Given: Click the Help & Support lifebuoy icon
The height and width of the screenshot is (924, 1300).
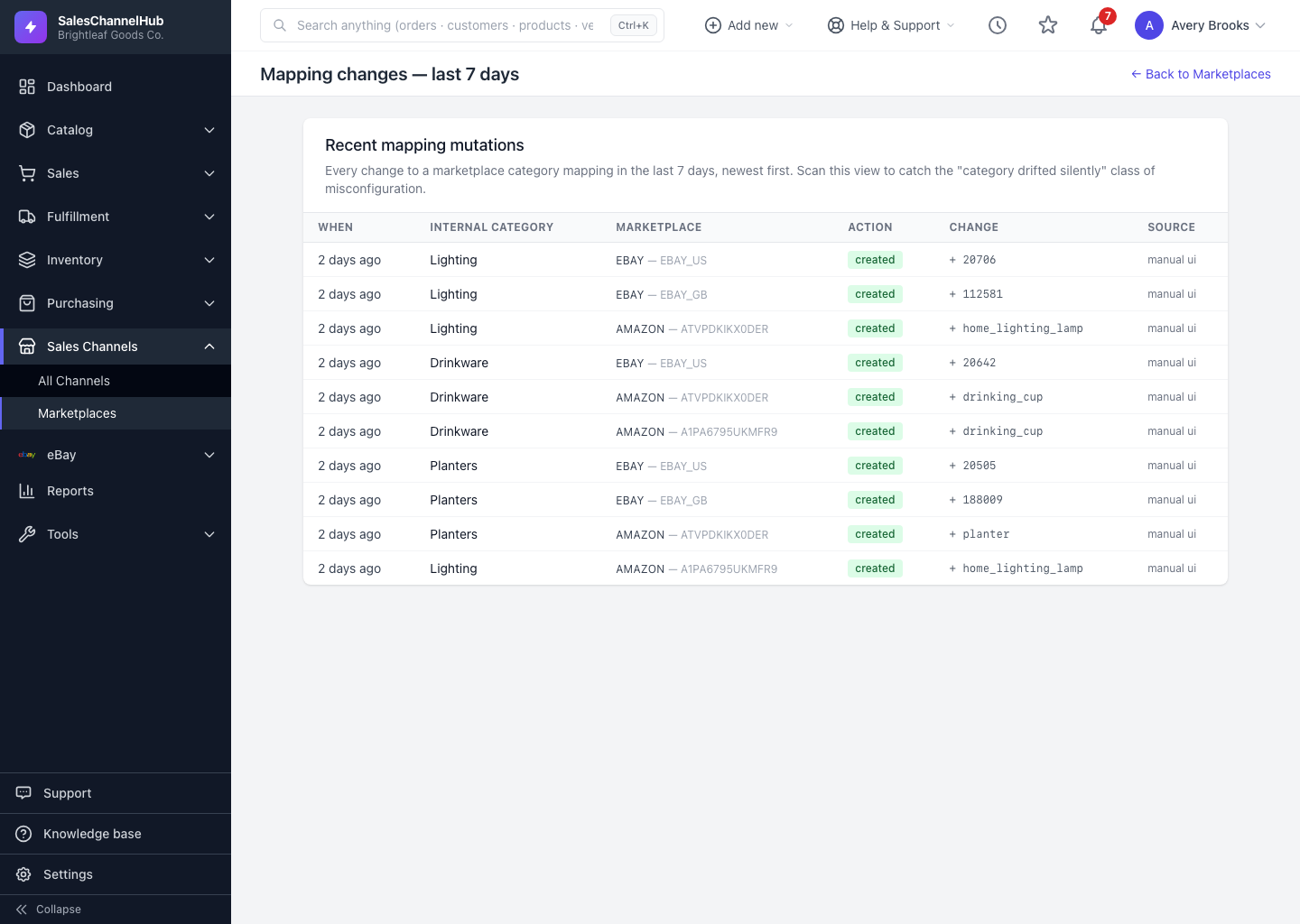Looking at the screenshot, I should point(836,25).
